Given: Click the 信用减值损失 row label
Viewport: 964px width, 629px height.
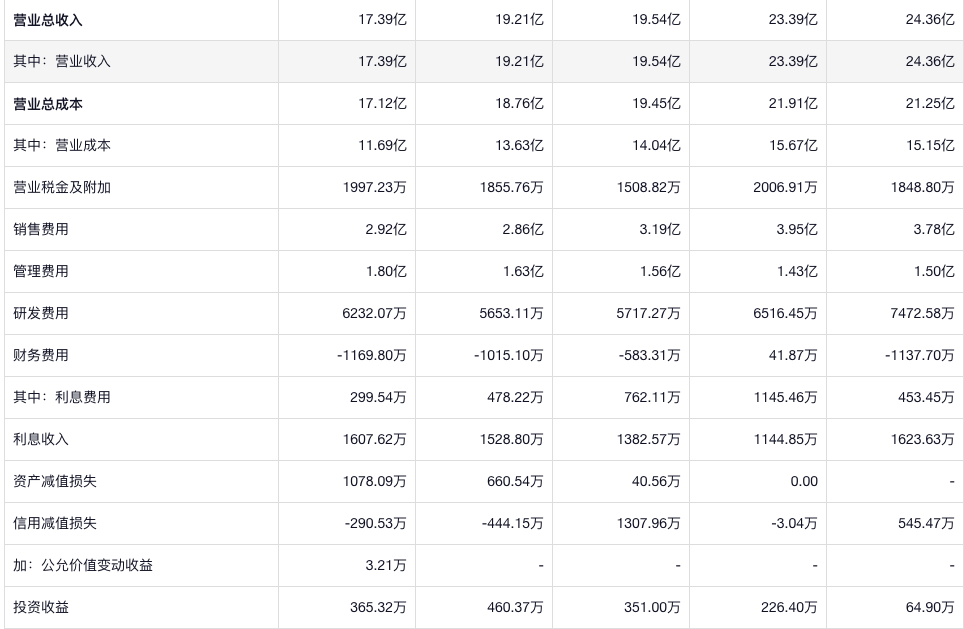Looking at the screenshot, I should point(55,524).
